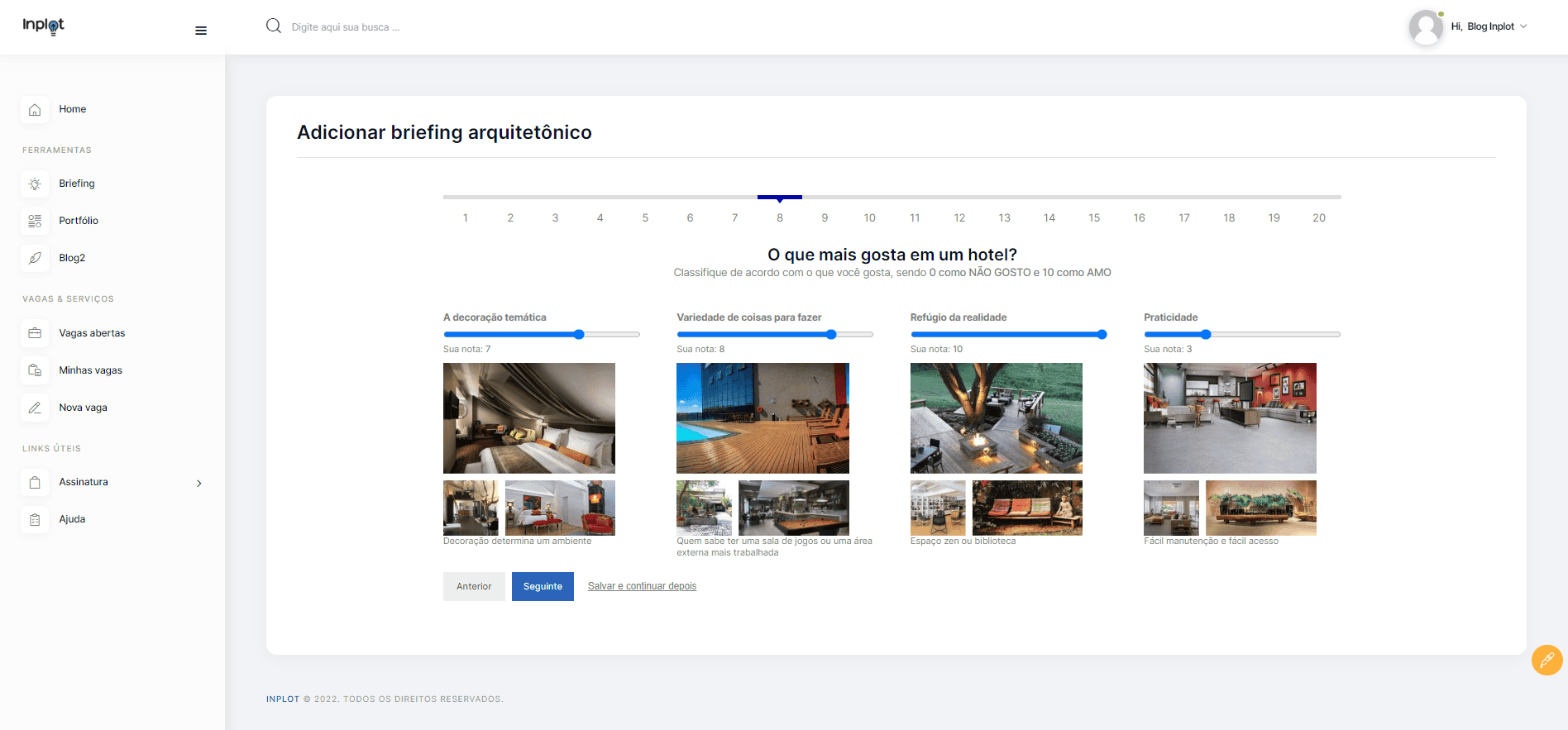
Task: Click the search input field
Action: click(345, 27)
